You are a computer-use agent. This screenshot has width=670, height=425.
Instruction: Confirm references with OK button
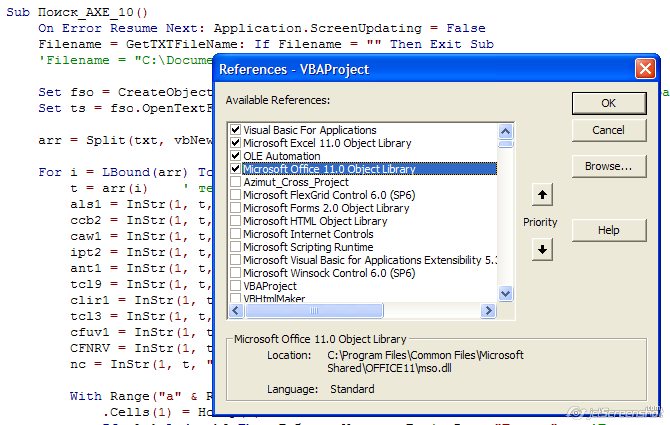tap(609, 103)
